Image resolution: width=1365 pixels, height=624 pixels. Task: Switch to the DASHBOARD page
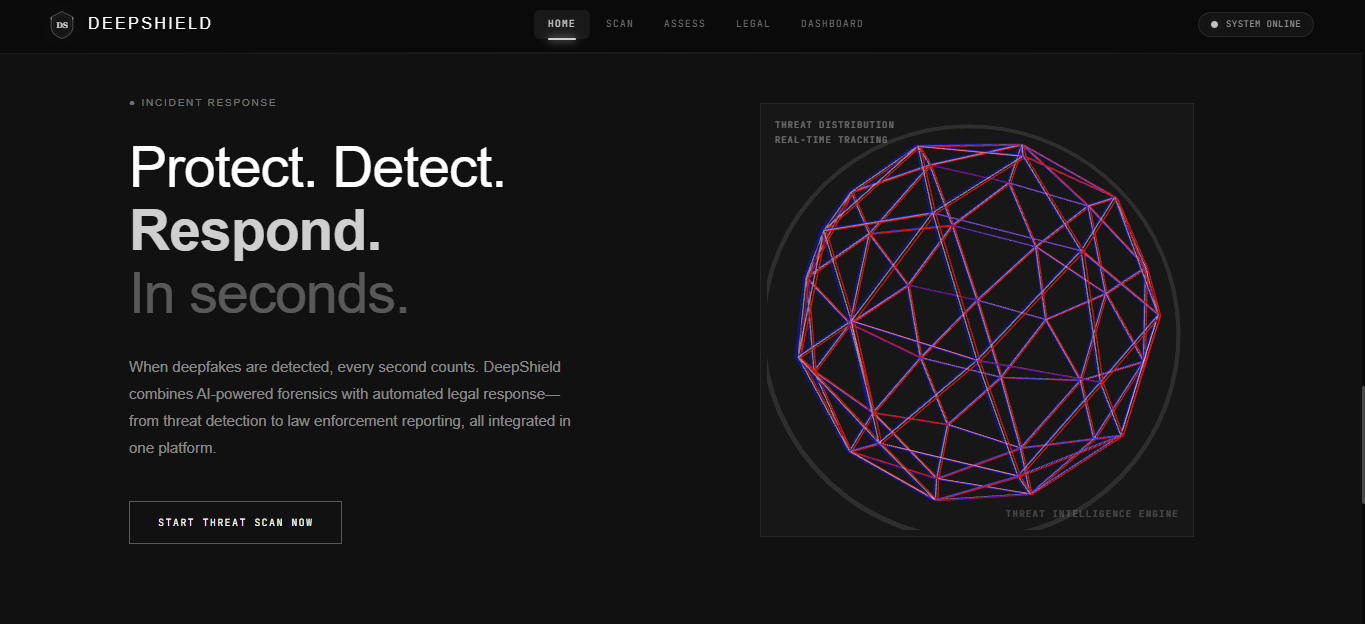(832, 24)
